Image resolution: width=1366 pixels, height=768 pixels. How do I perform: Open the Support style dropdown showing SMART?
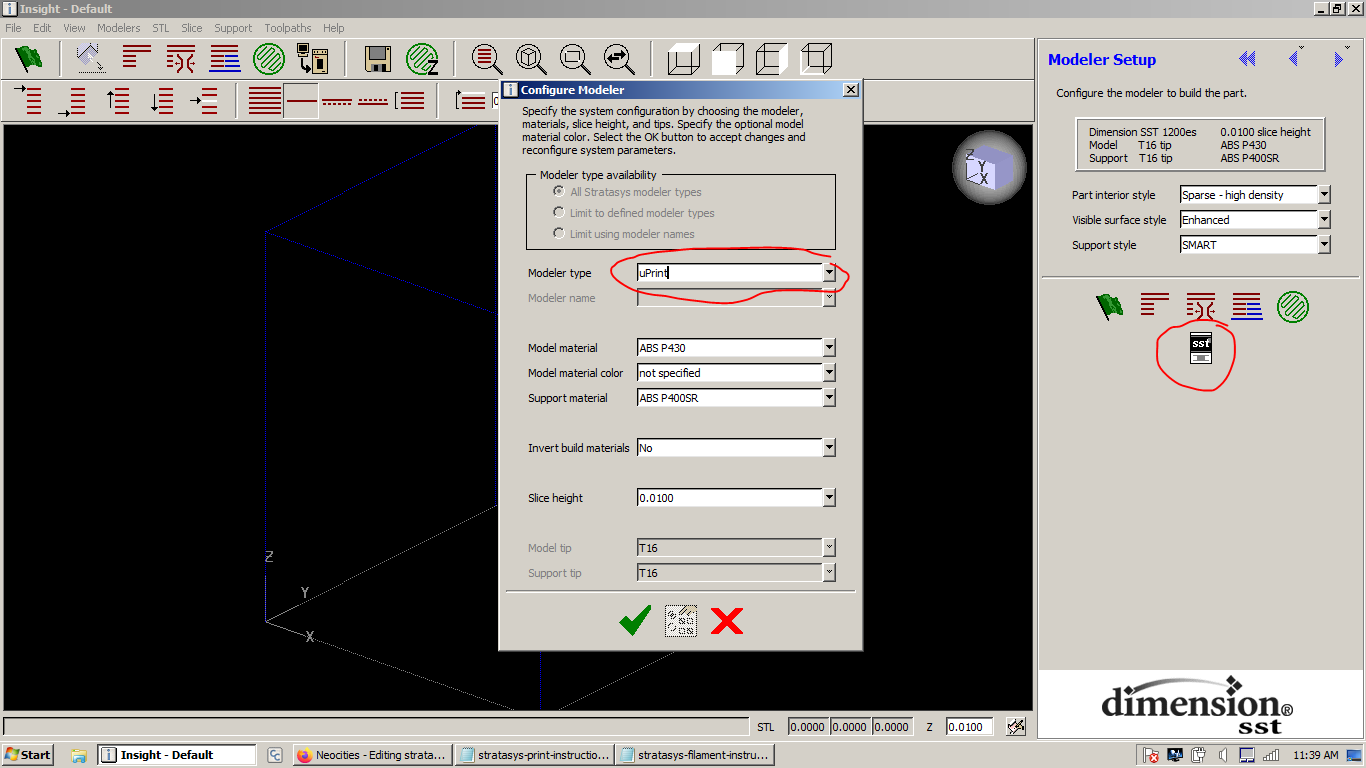[x=1324, y=245]
